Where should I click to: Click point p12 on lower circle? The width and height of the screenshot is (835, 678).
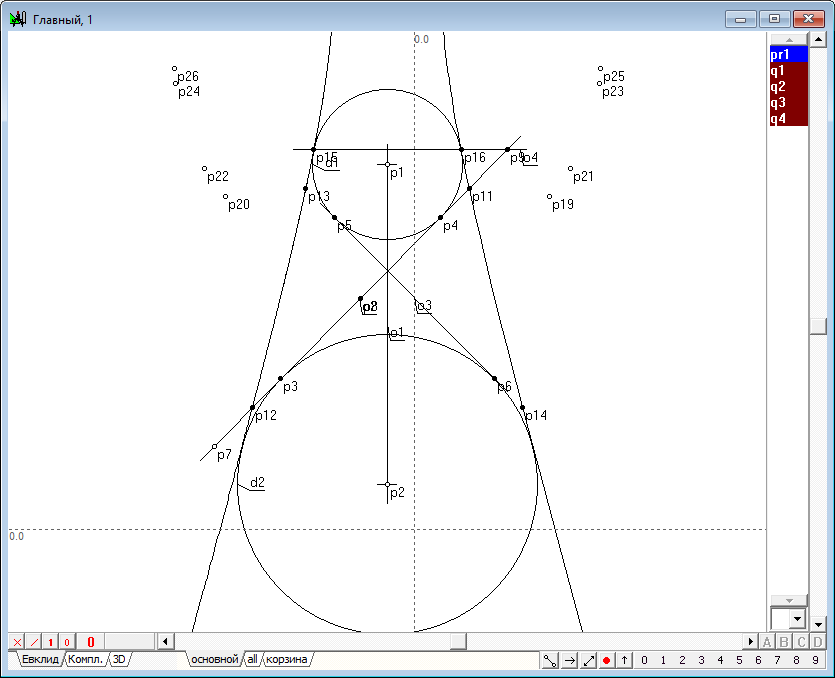[252, 407]
